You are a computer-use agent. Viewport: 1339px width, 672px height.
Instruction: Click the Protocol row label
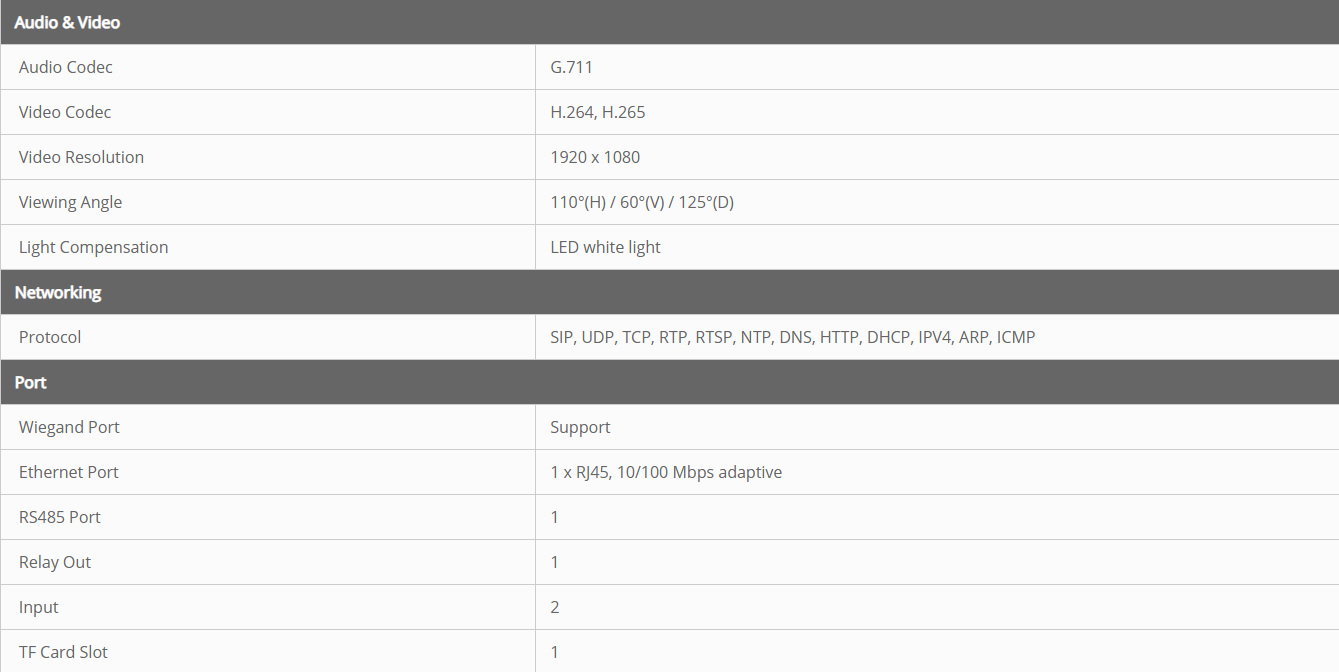tap(50, 337)
